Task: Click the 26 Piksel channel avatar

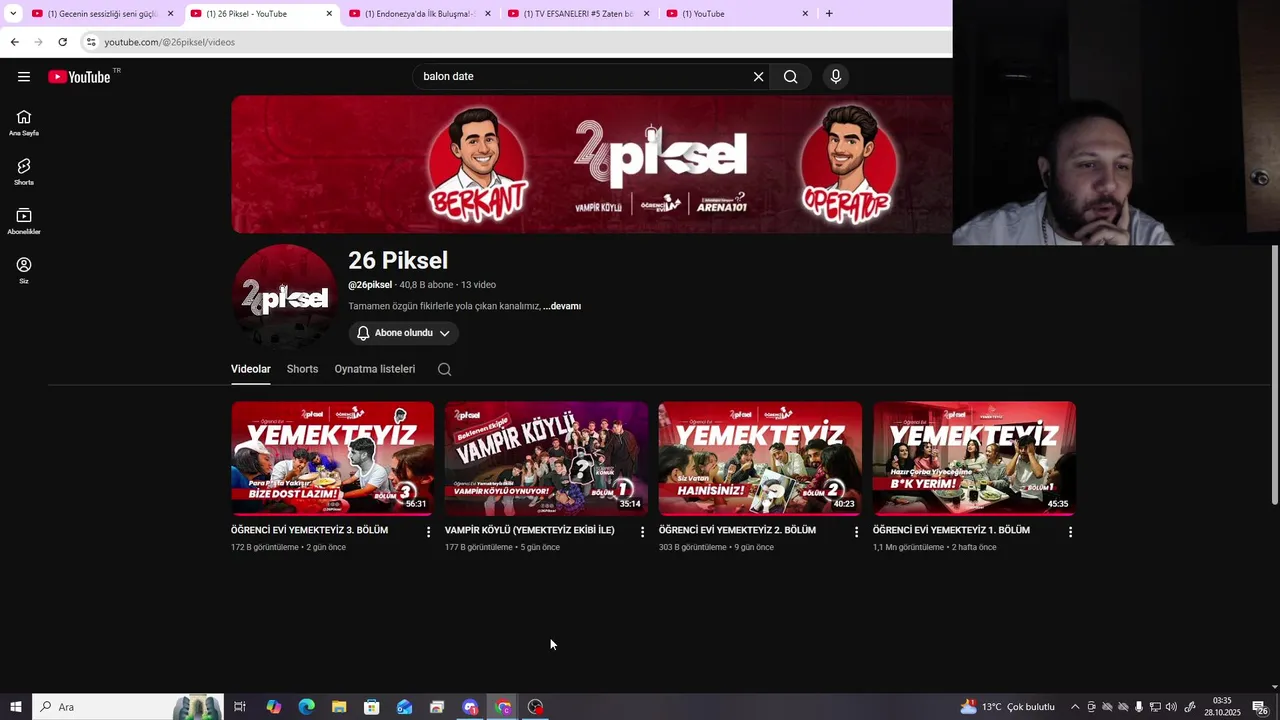Action: pos(284,296)
